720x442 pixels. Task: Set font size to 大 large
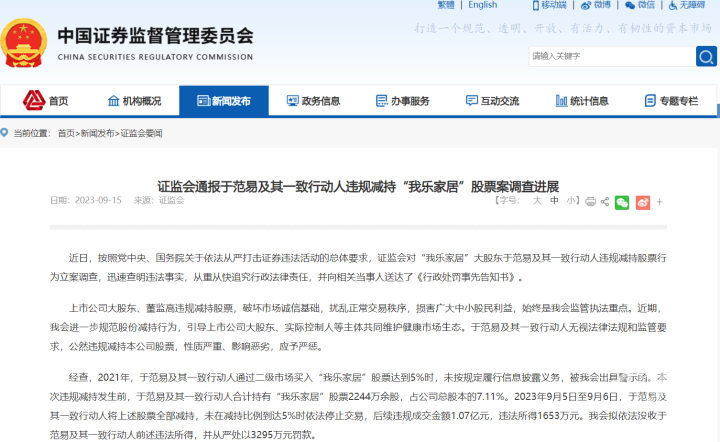[x=537, y=201]
